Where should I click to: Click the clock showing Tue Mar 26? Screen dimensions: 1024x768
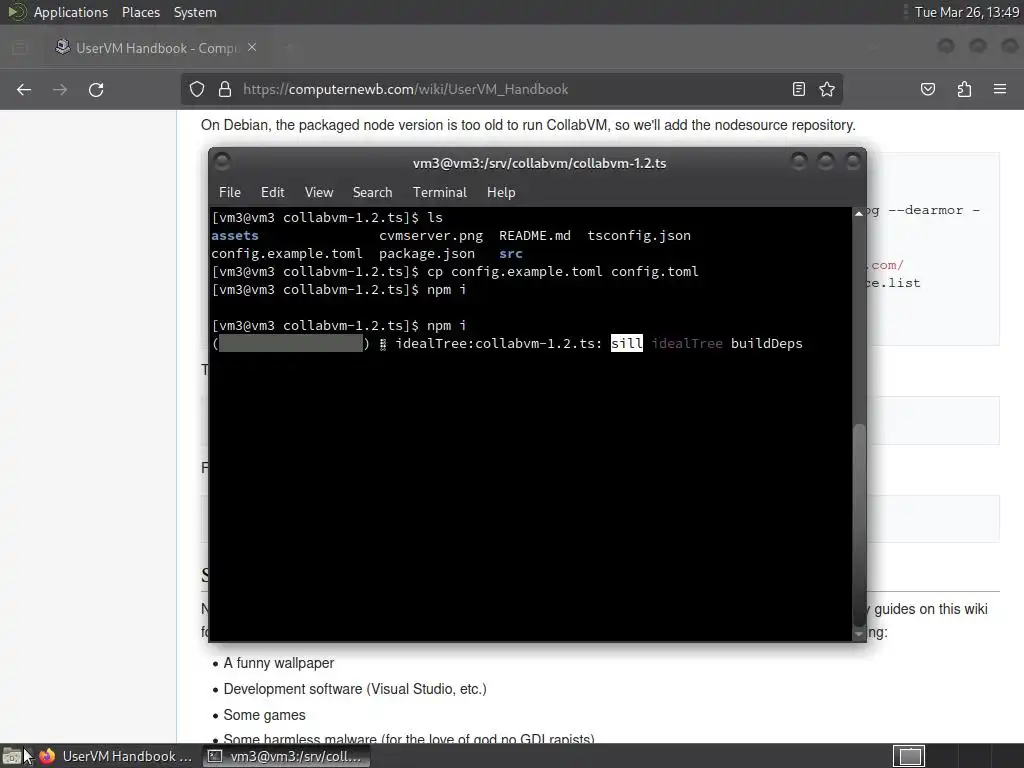click(x=967, y=12)
